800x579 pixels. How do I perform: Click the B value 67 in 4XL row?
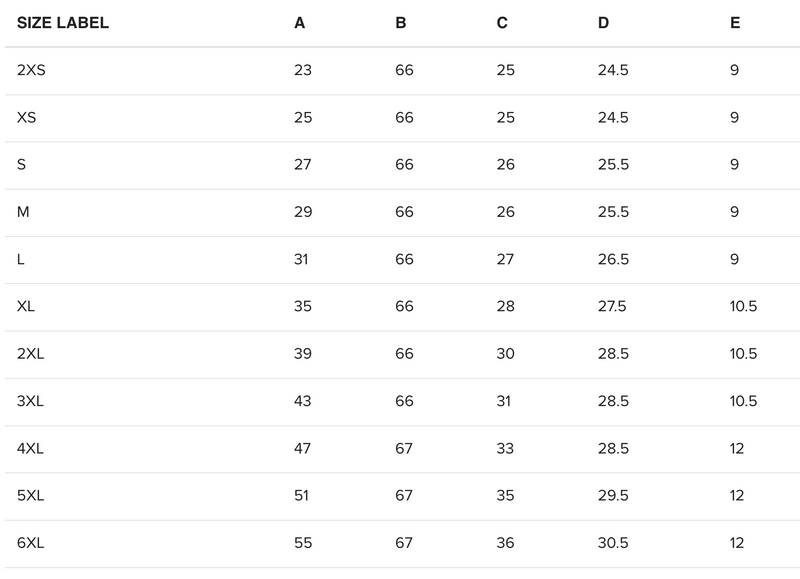tap(404, 449)
